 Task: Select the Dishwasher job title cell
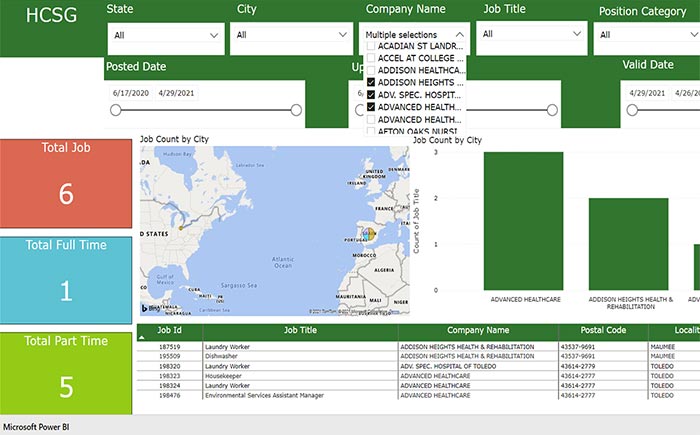300,356
